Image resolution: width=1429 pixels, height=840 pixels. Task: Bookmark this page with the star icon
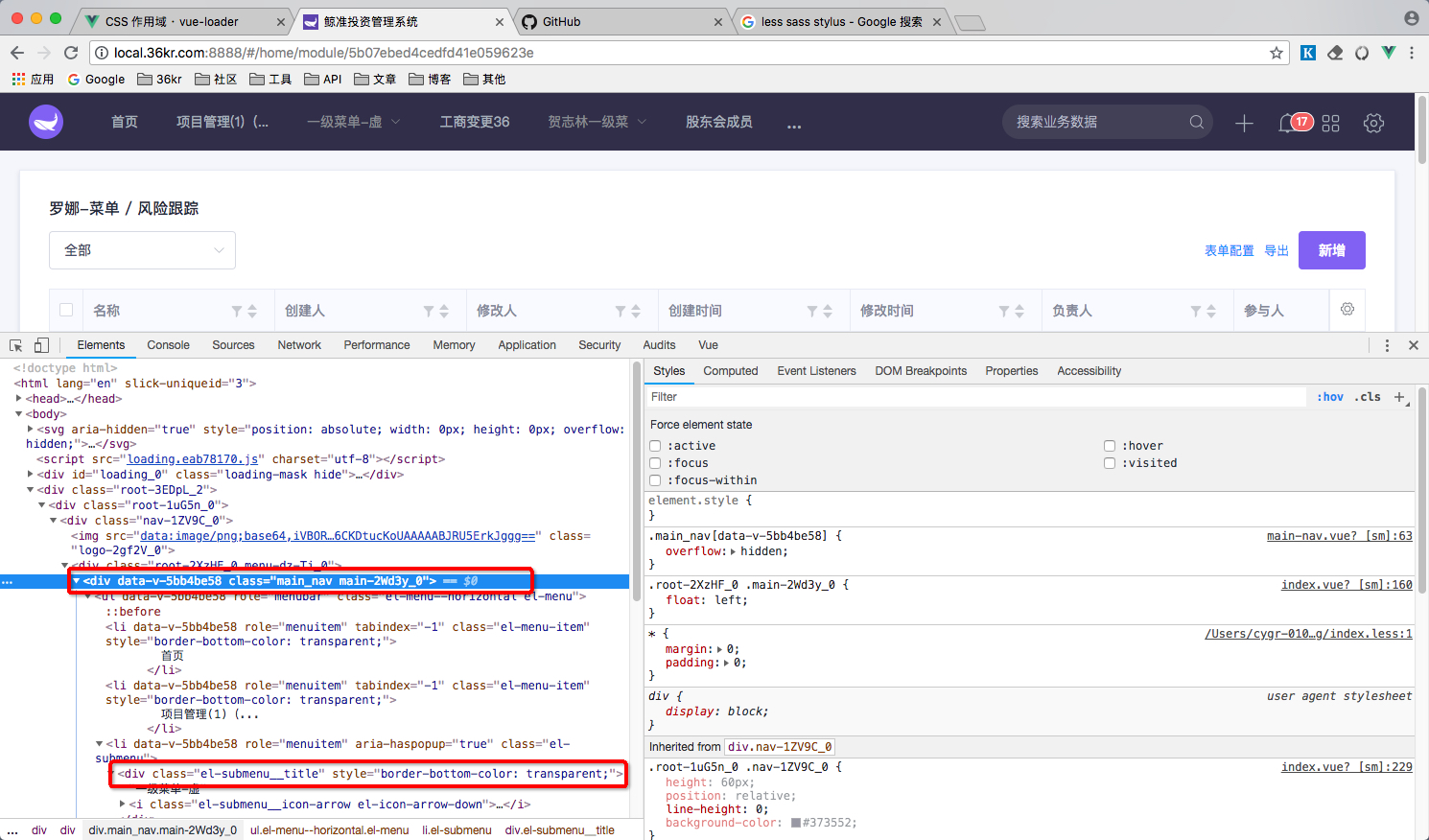1277,53
